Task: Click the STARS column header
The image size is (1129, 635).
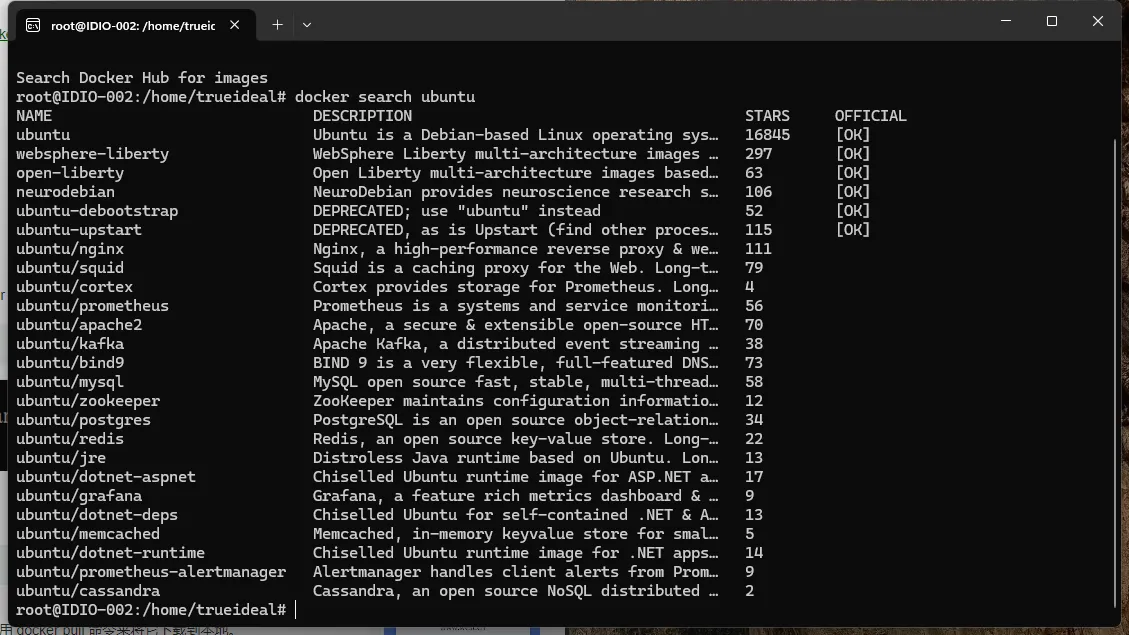Action: 768,116
